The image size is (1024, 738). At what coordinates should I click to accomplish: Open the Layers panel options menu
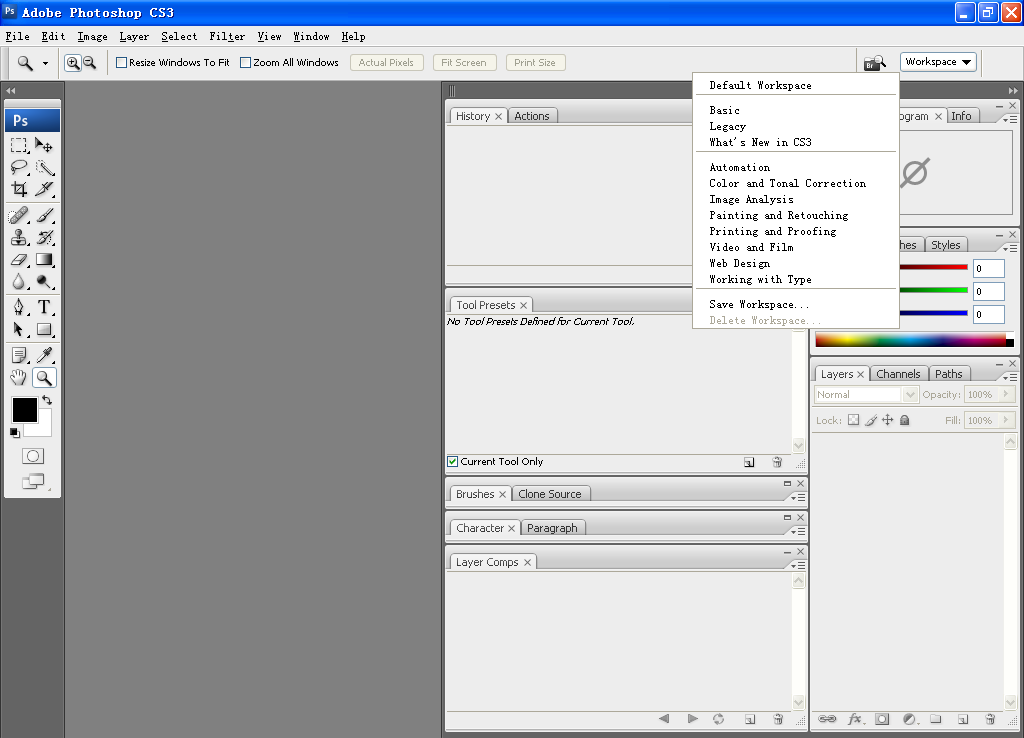click(x=1010, y=377)
